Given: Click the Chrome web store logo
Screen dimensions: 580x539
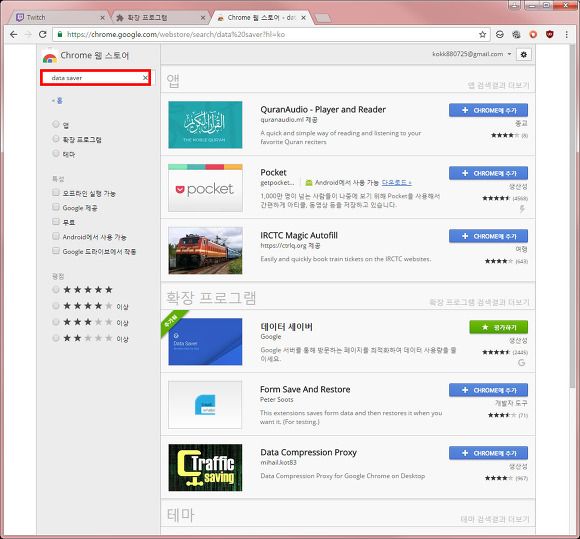Looking at the screenshot, I should click(50, 57).
